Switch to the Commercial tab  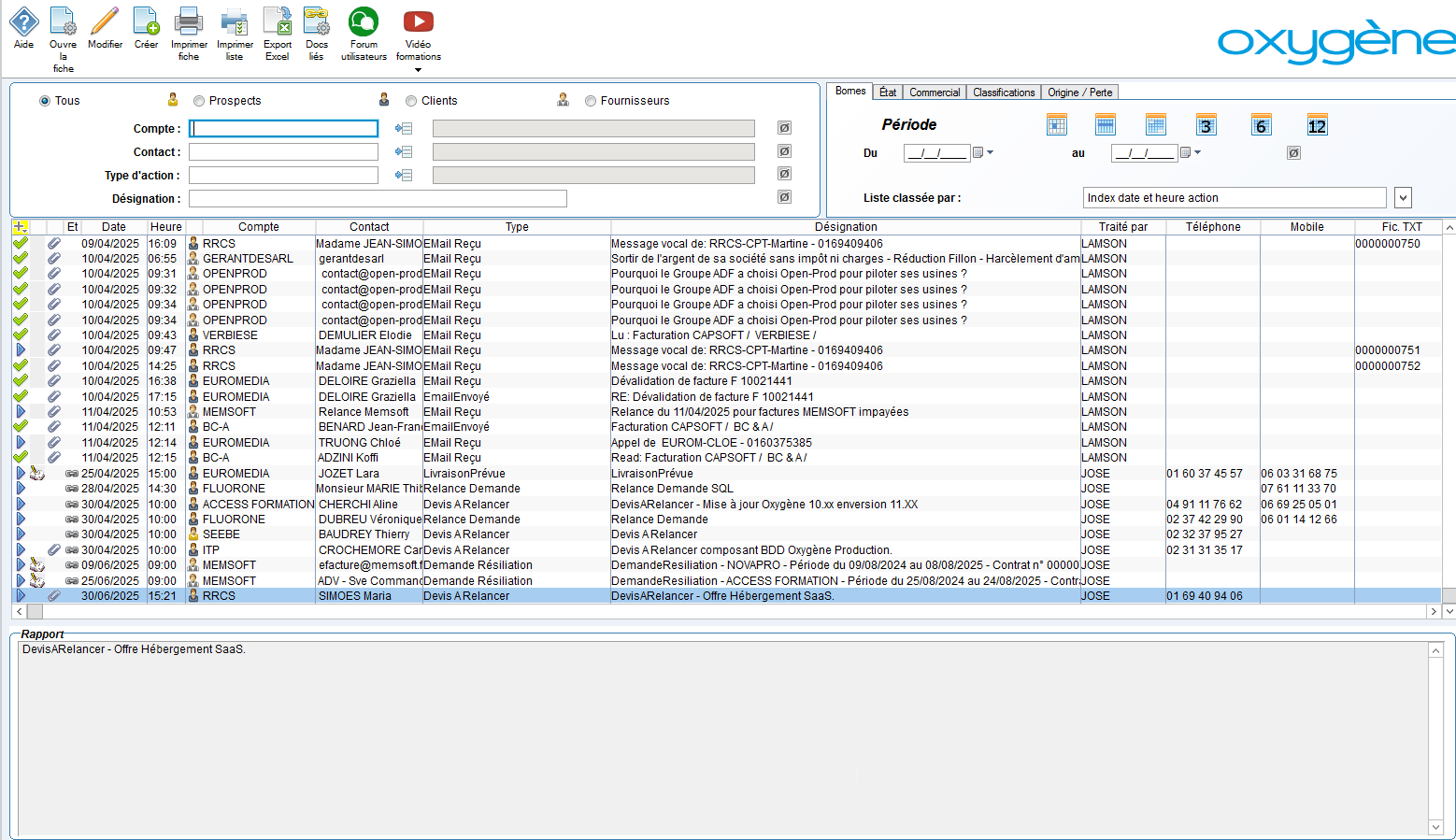(935, 93)
